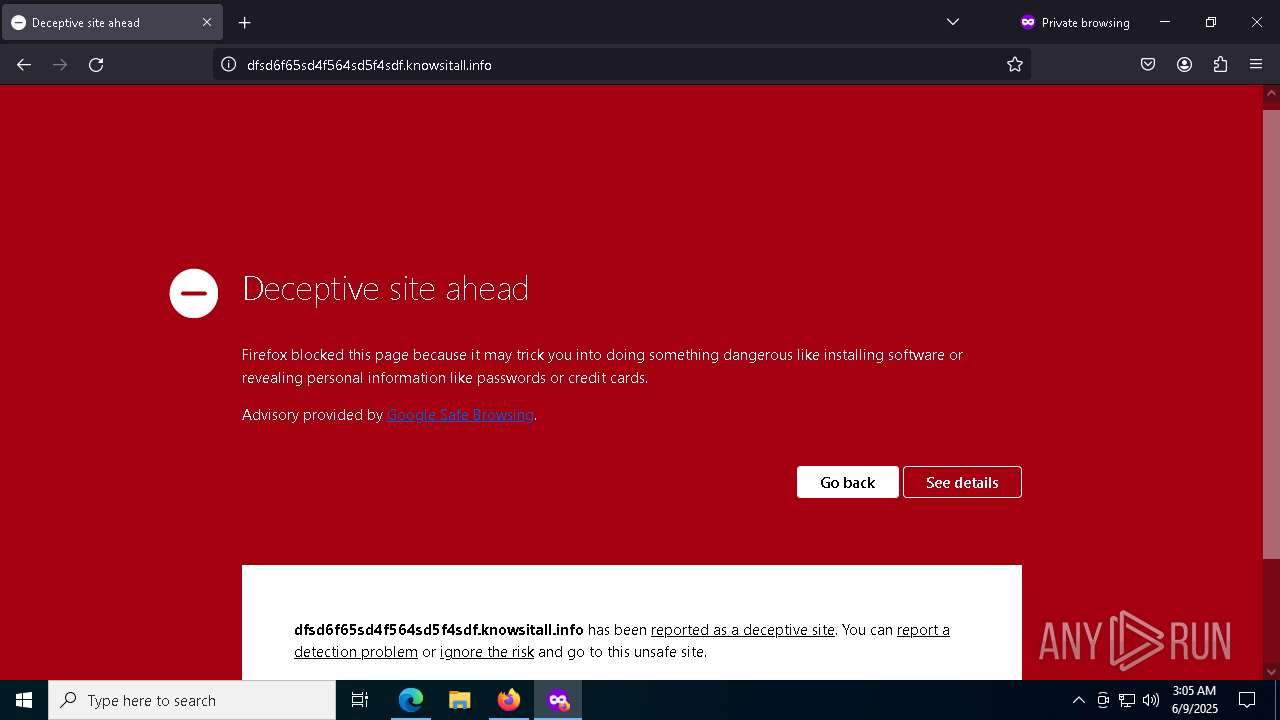This screenshot has height=720, width=1280.
Task: Click the See details button
Action: pos(962,482)
